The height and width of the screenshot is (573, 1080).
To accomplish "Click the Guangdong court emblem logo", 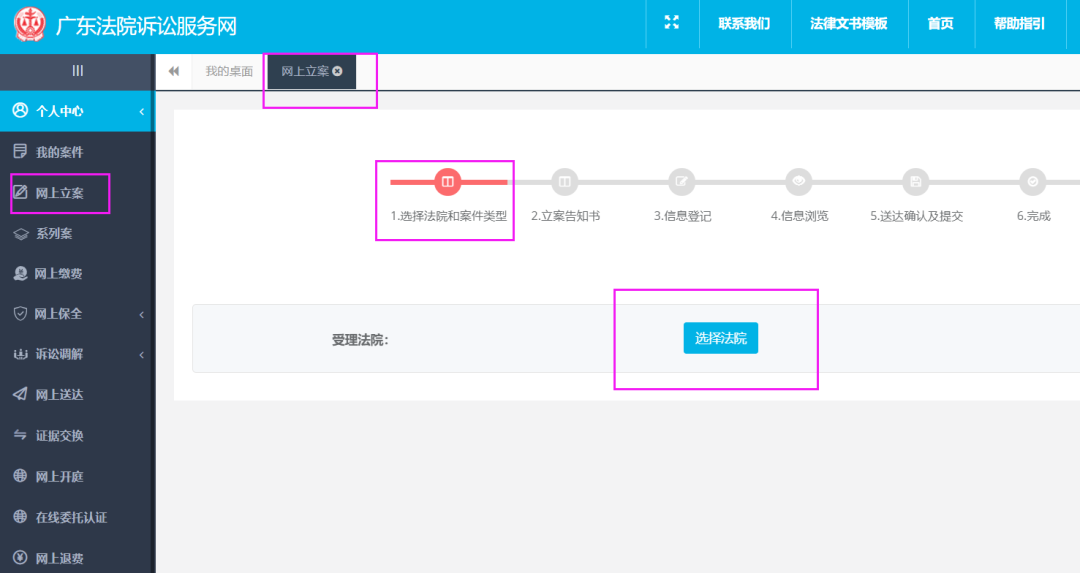I will click(x=30, y=25).
